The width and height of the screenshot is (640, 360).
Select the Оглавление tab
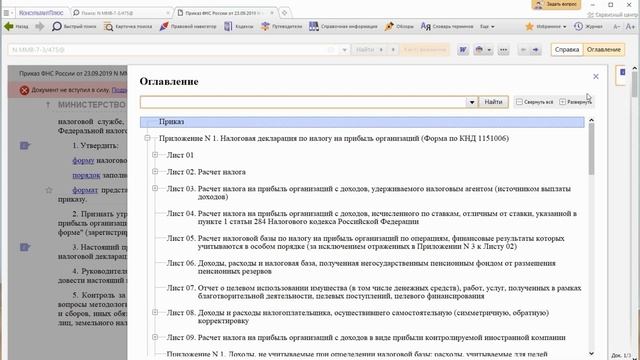pyautogui.click(x=604, y=50)
